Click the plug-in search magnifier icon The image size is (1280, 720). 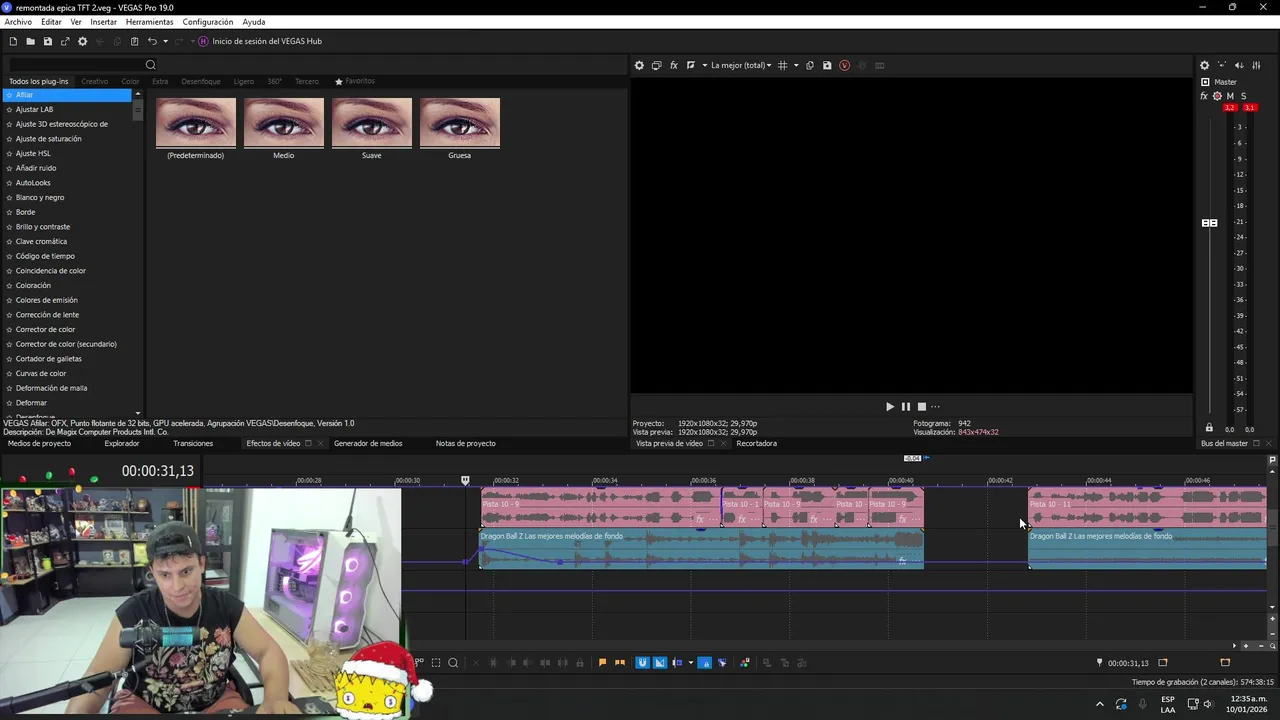click(x=151, y=65)
